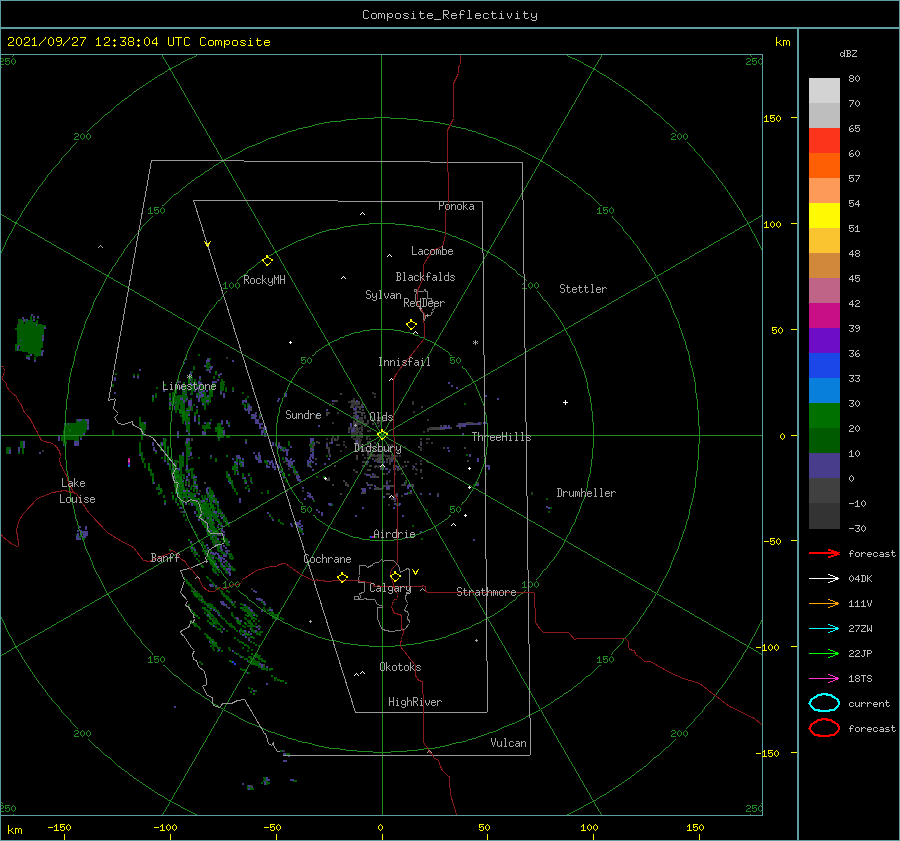Click the Cochrane town label
The width and height of the screenshot is (900, 841).
click(327, 559)
